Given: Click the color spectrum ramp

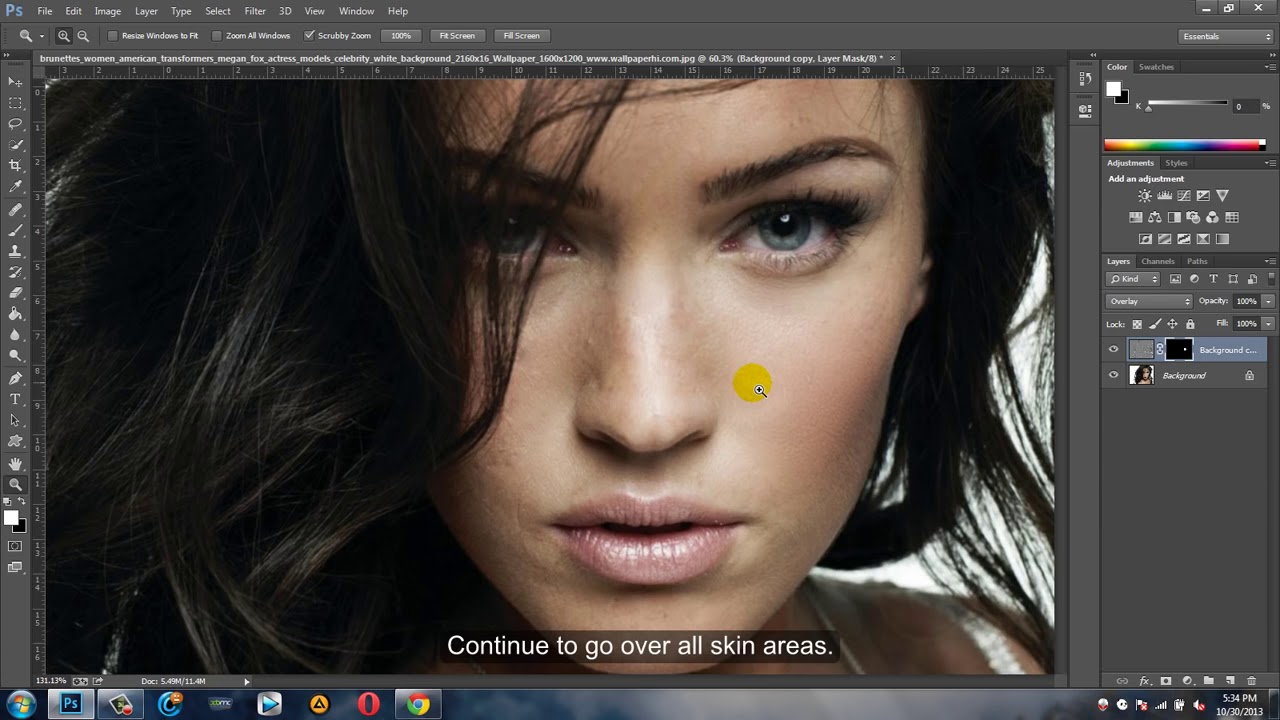Looking at the screenshot, I should point(1185,145).
